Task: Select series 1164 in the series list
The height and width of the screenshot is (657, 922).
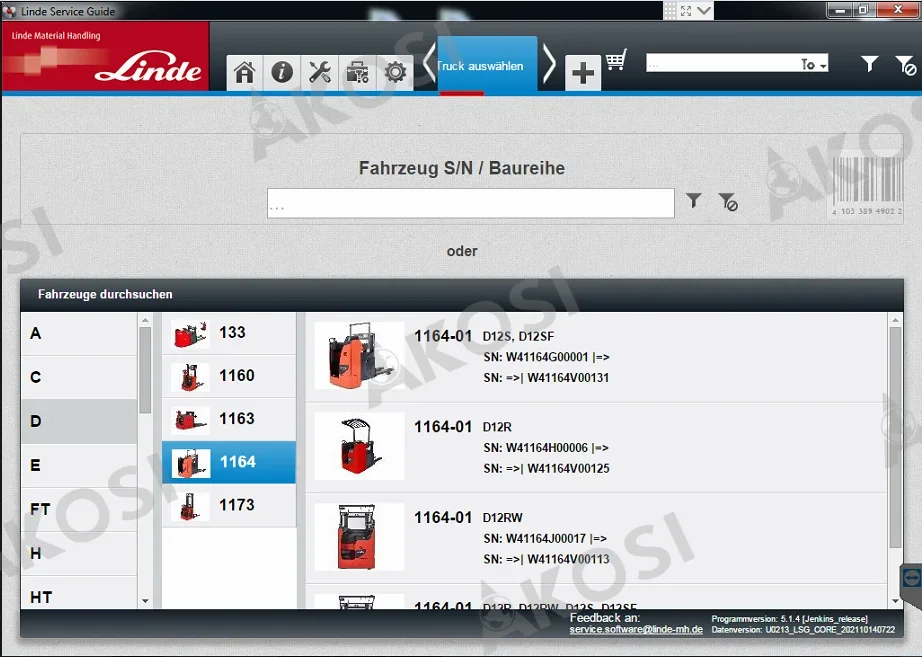Action: [229, 462]
